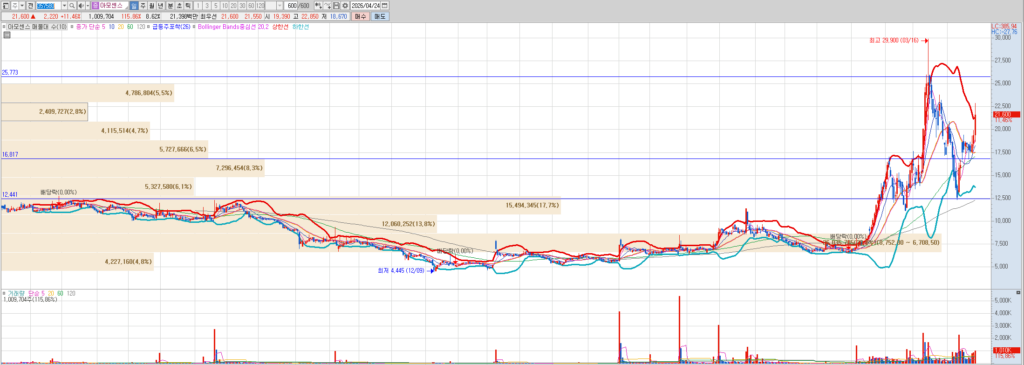The image size is (1024, 365).
Task: Click the 최고 29,900 (03/16) high marker
Action: (899, 40)
